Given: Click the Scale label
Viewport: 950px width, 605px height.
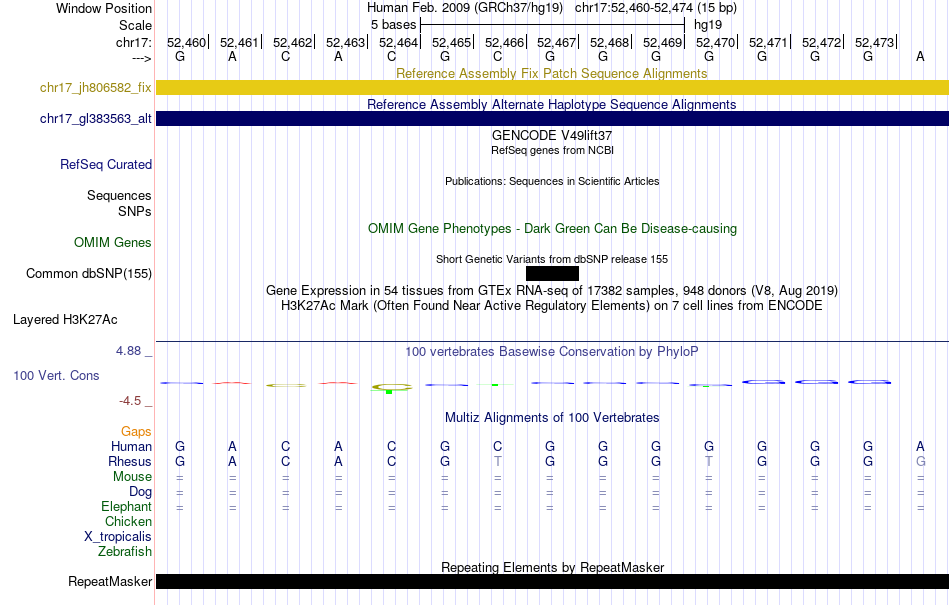Looking at the screenshot, I should click(136, 25).
